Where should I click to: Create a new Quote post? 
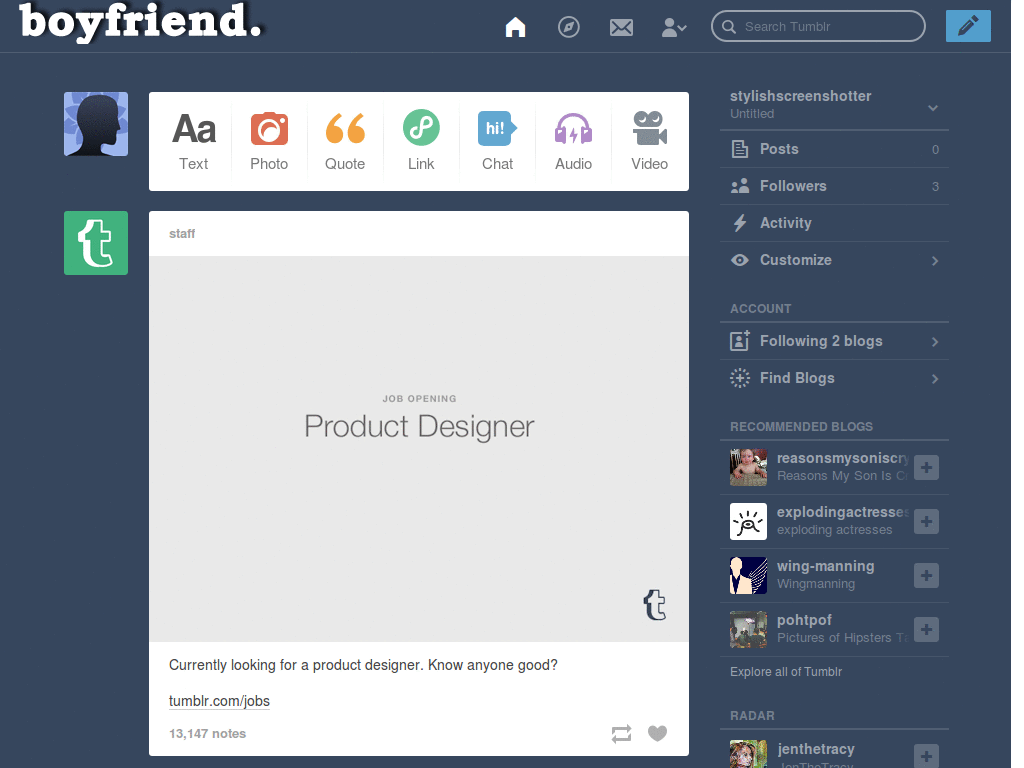point(345,142)
